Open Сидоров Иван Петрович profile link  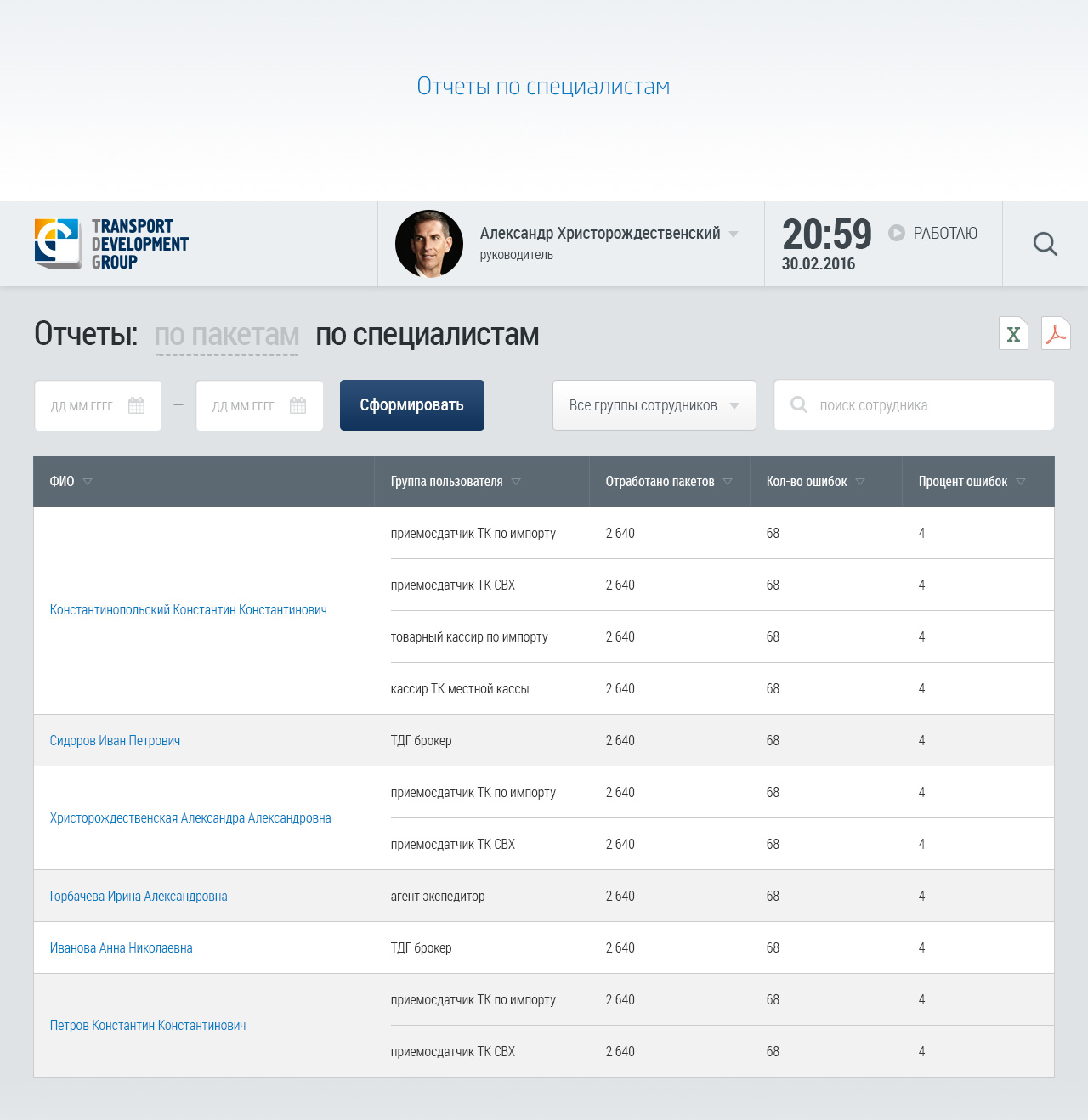[115, 741]
